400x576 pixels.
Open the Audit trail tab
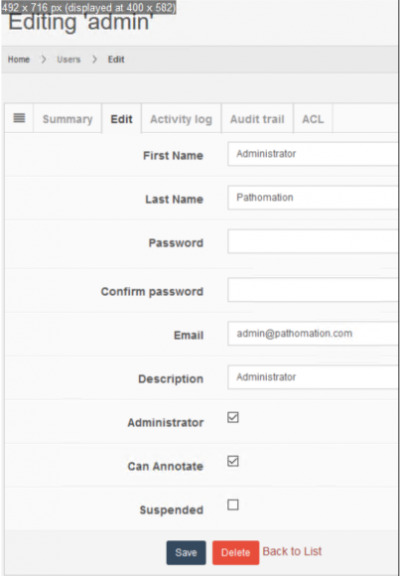(x=257, y=119)
